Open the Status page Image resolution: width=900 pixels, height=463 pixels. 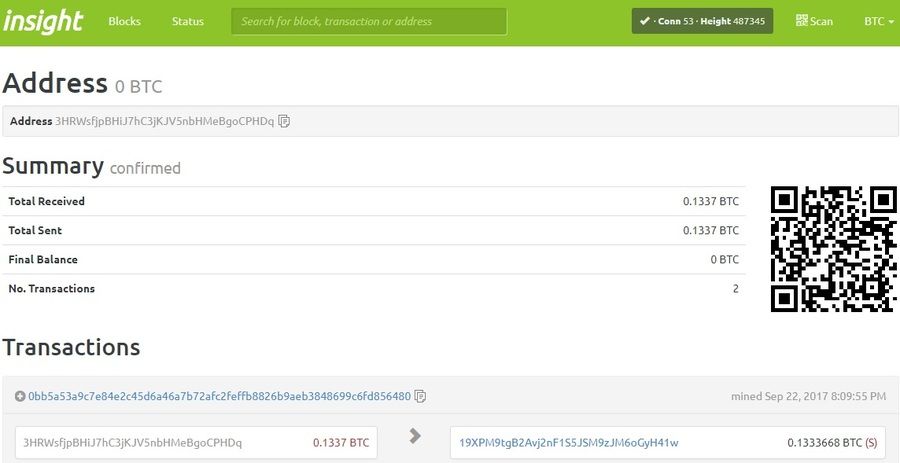click(188, 21)
